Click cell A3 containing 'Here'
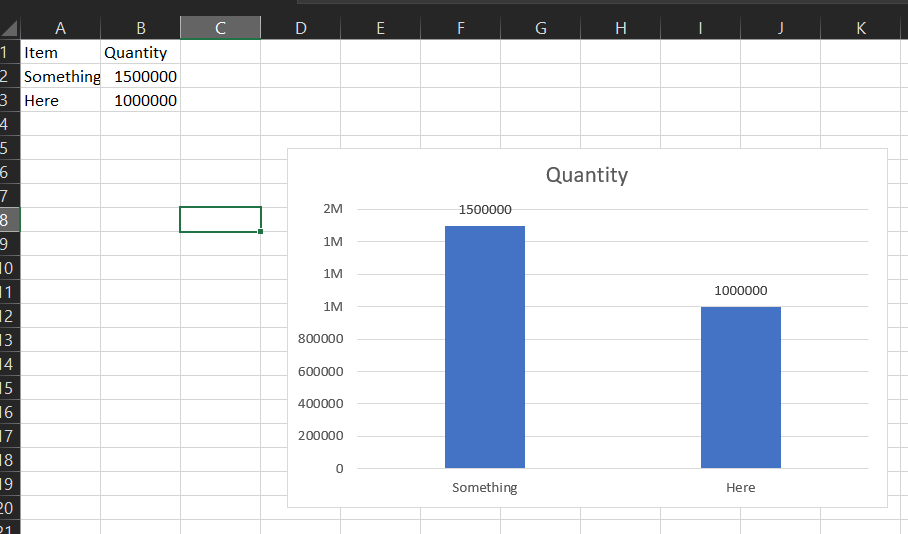 (x=60, y=100)
